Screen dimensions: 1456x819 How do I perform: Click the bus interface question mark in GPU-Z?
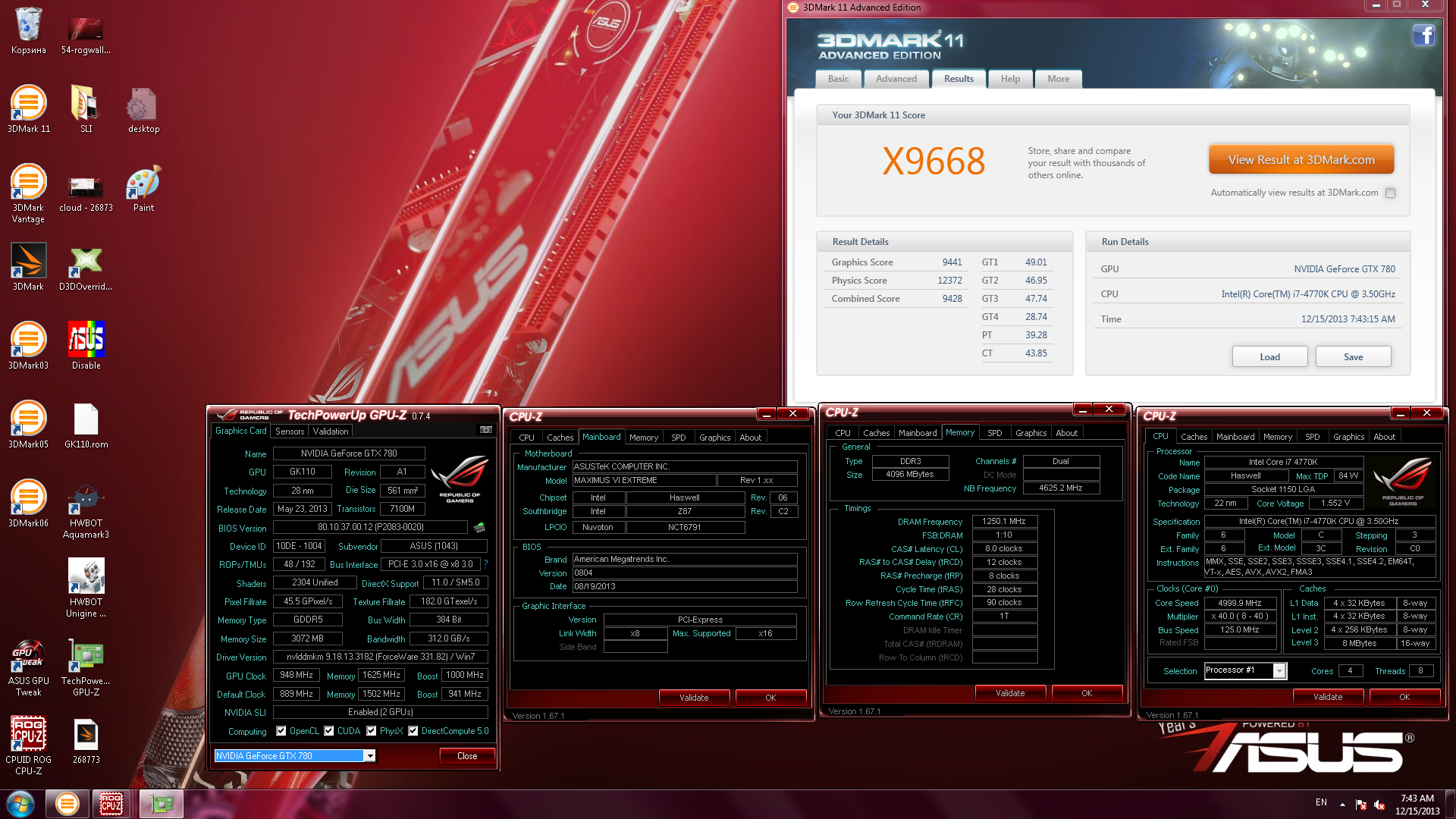tap(485, 564)
